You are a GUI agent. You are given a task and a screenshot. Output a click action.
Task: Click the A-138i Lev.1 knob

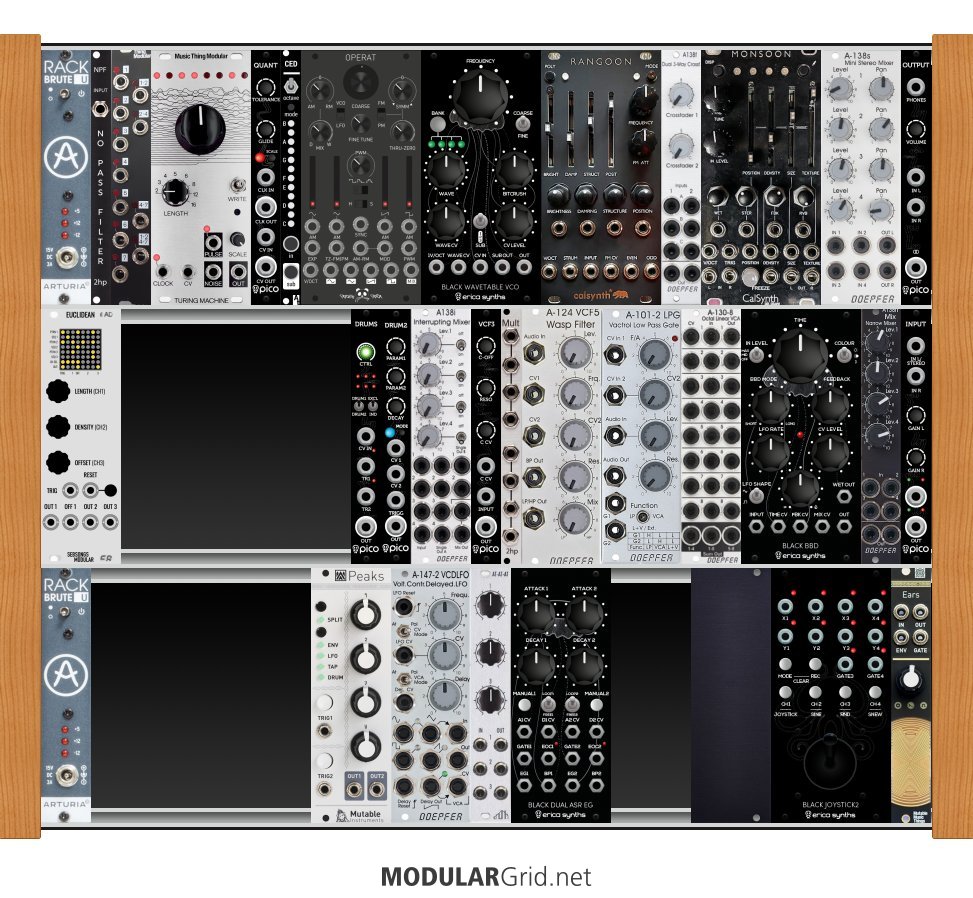point(428,343)
